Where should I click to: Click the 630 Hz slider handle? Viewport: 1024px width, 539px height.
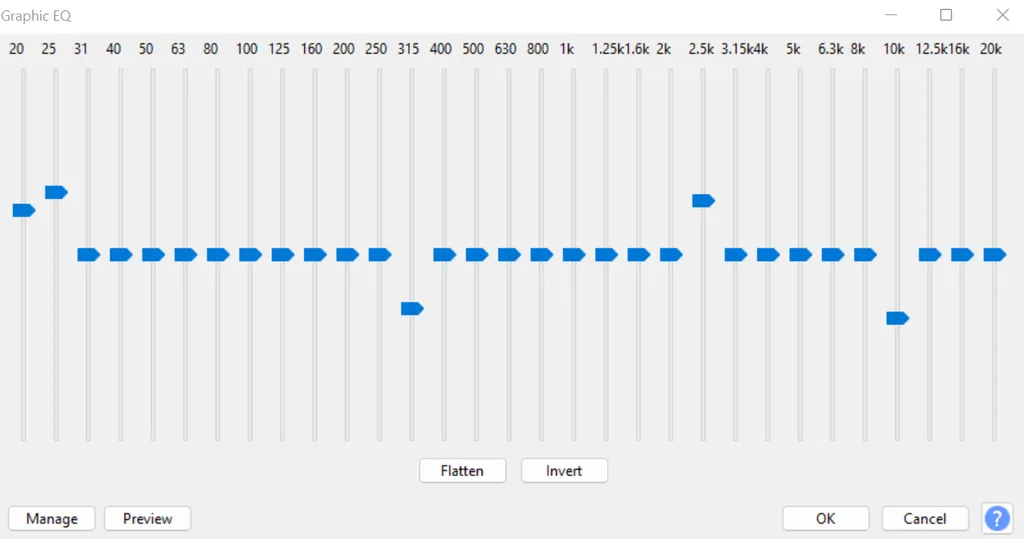click(509, 255)
